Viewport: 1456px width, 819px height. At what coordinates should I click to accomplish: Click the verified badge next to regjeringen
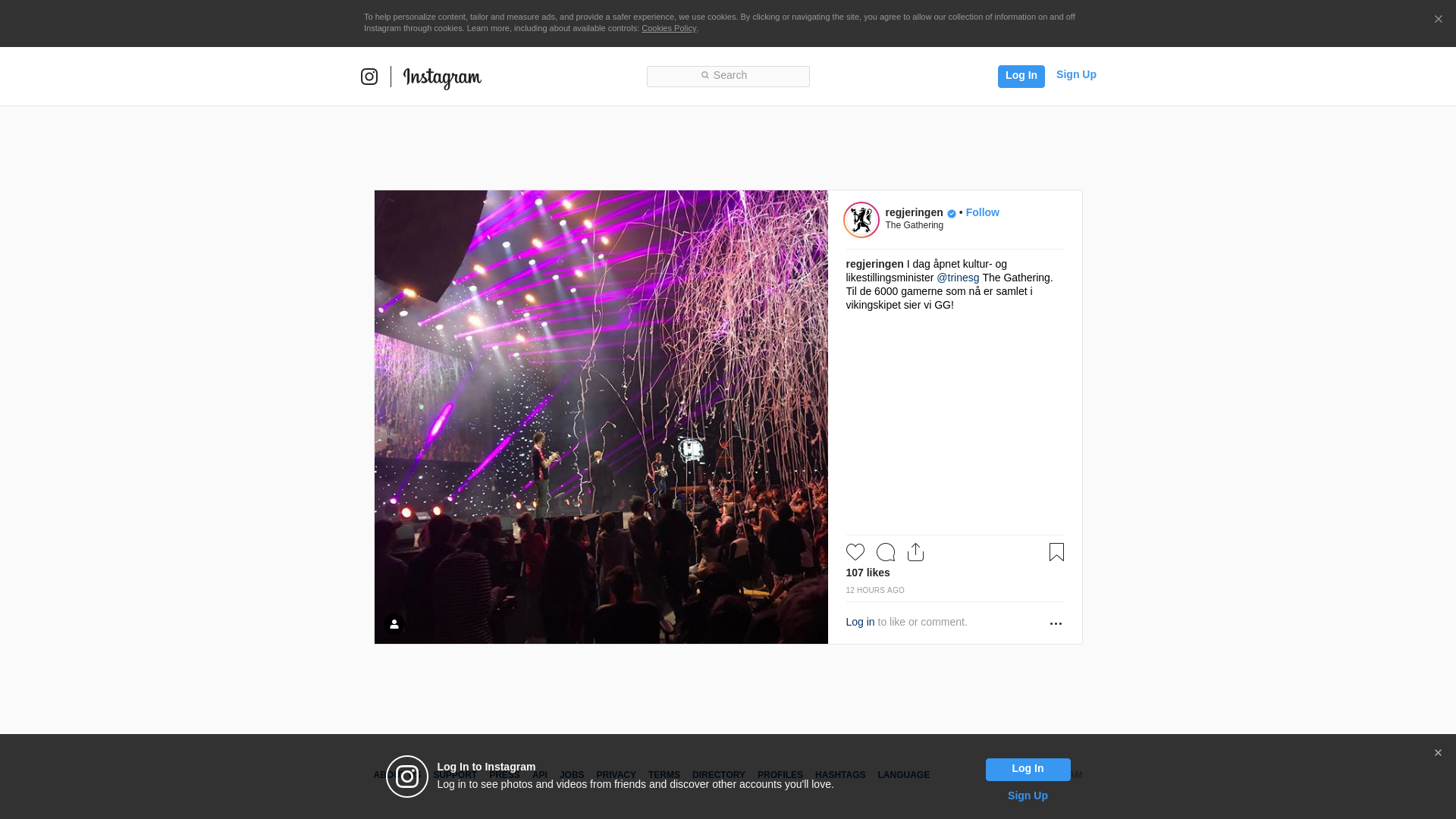coord(952,214)
